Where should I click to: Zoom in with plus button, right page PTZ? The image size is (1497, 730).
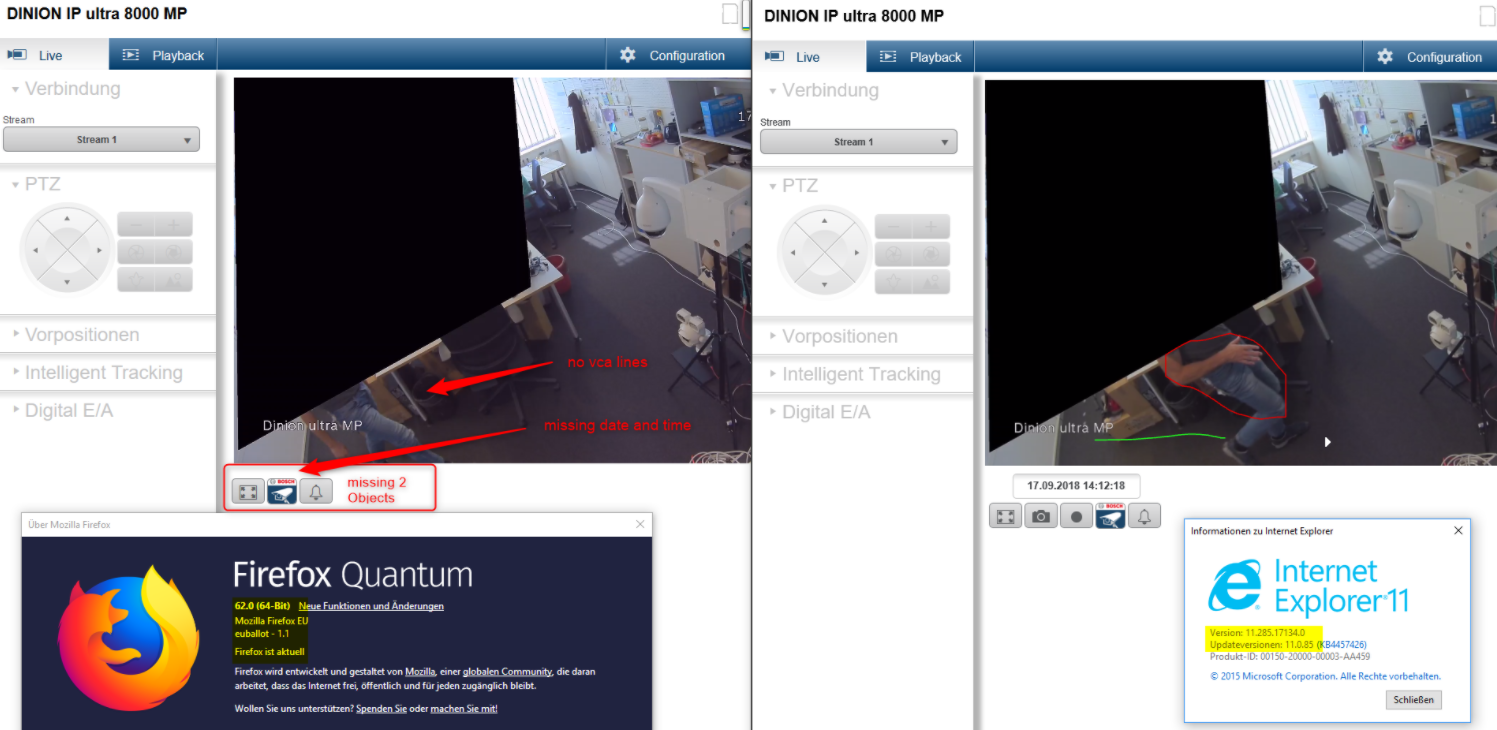(931, 226)
